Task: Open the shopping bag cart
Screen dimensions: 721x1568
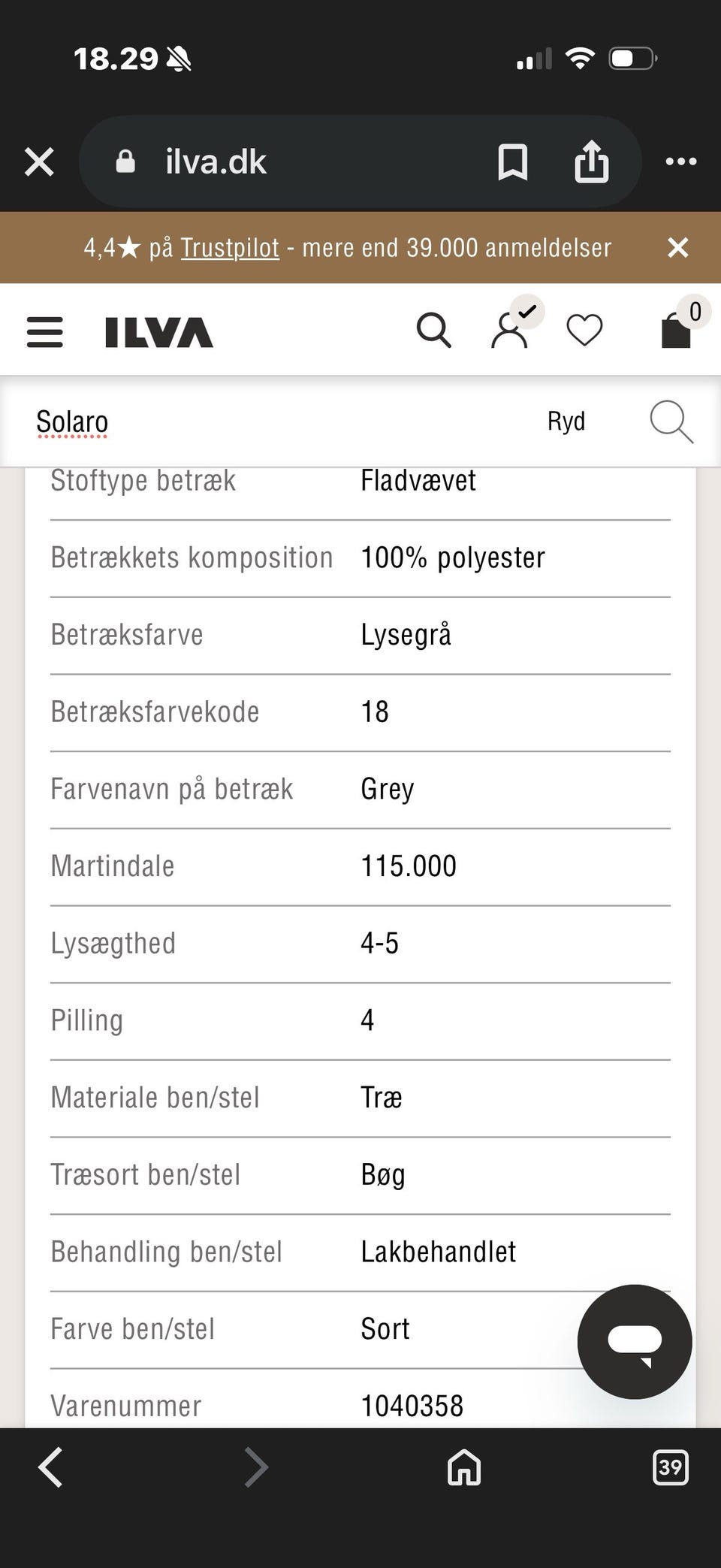Action: pos(676,331)
